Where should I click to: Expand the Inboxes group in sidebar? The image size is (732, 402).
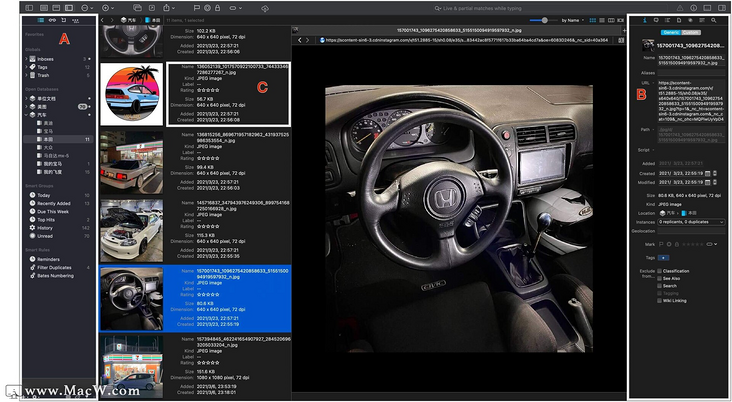point(26,59)
